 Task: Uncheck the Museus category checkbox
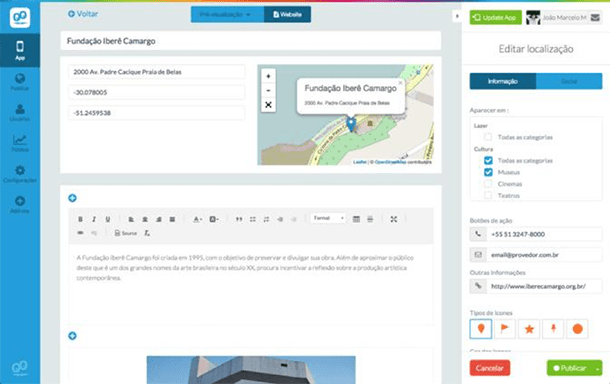tap(488, 172)
